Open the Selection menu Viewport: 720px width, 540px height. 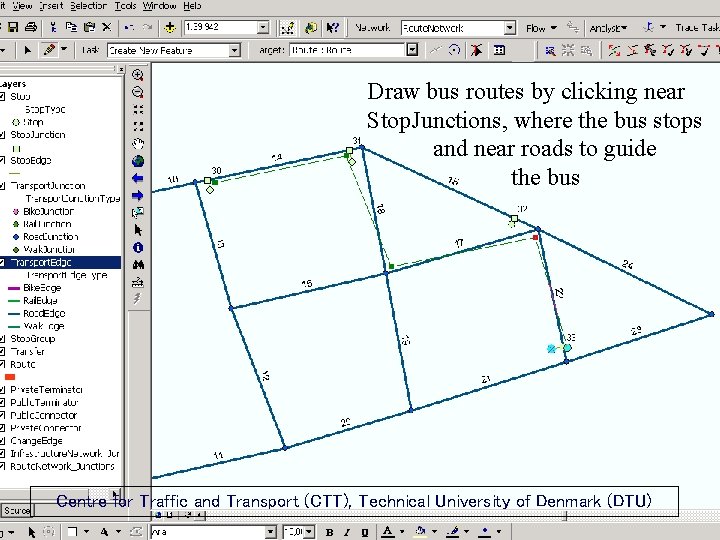(x=88, y=6)
